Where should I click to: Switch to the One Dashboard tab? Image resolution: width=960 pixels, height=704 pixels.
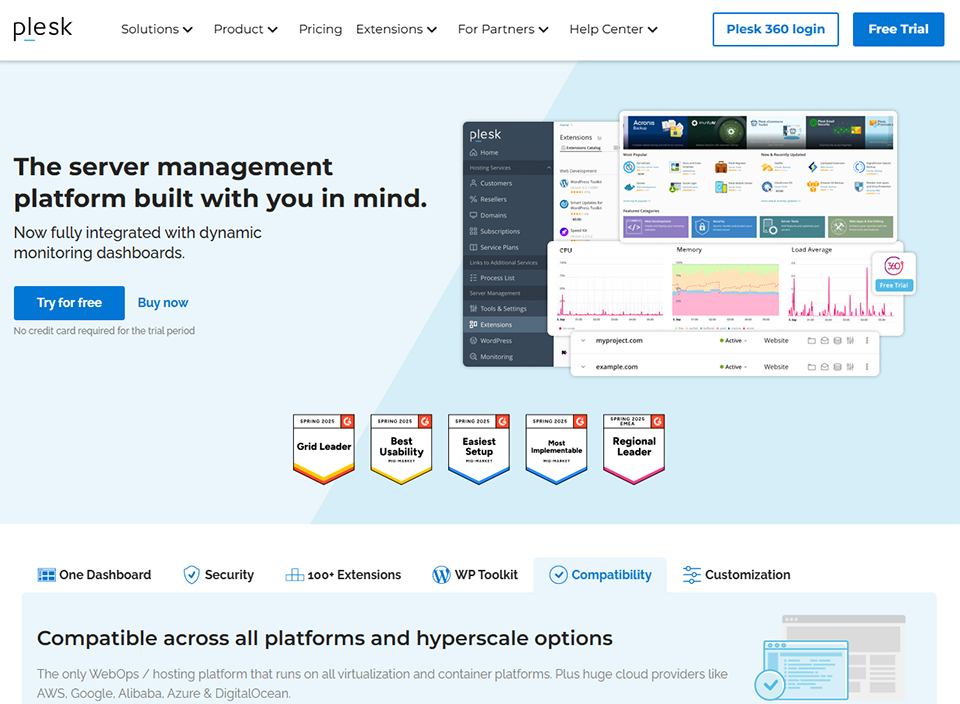94,575
